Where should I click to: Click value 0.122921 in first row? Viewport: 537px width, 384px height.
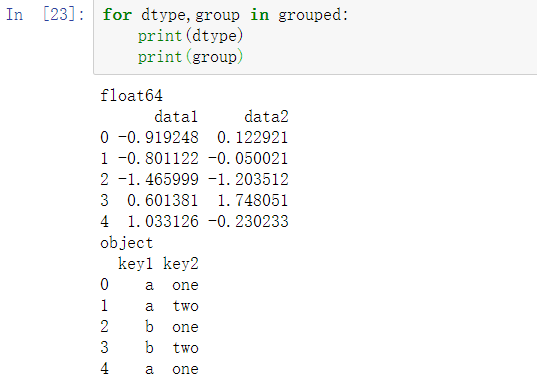point(253,138)
